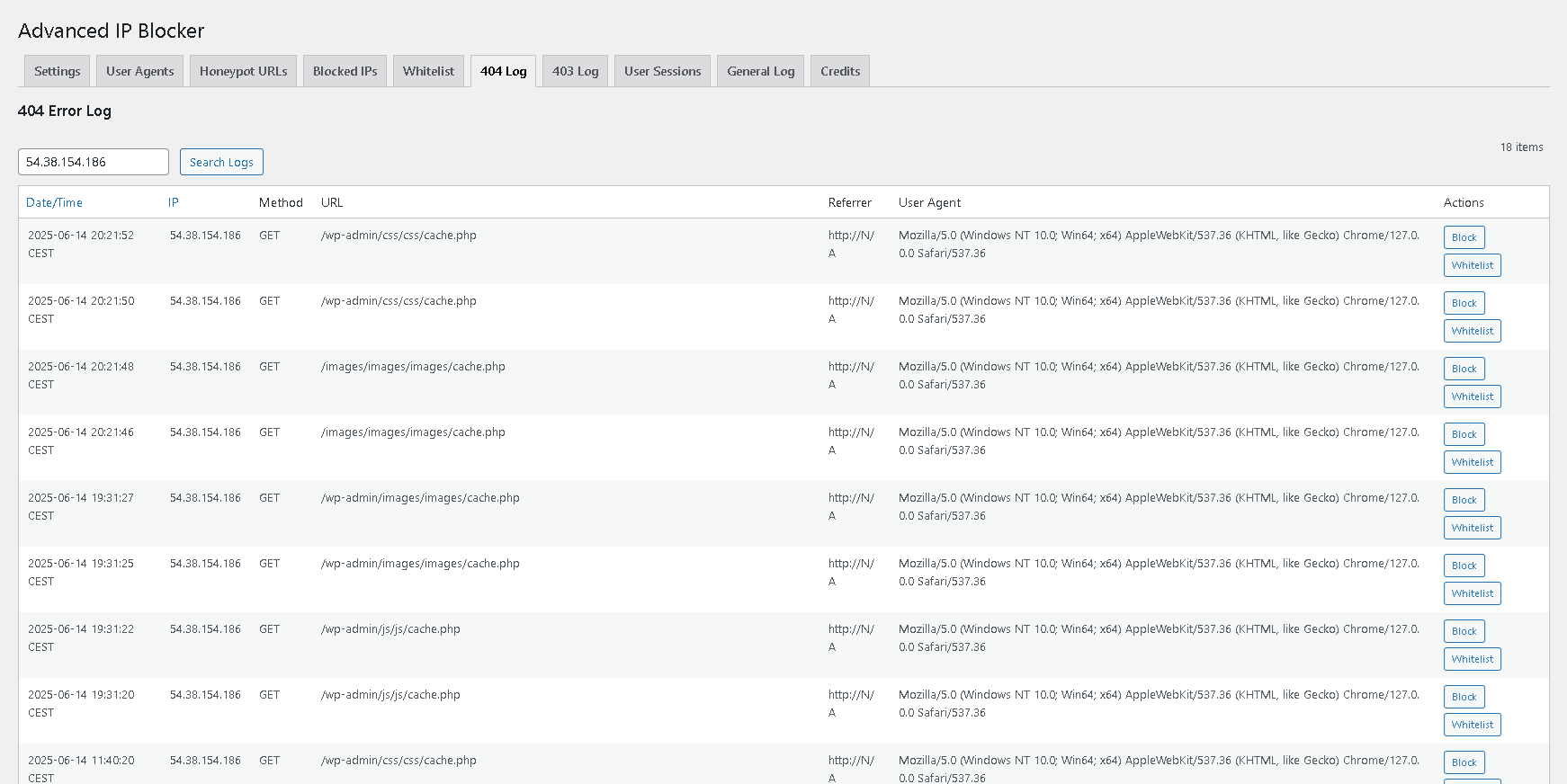Open the Settings tab
The height and width of the screenshot is (784, 1567).
point(58,71)
